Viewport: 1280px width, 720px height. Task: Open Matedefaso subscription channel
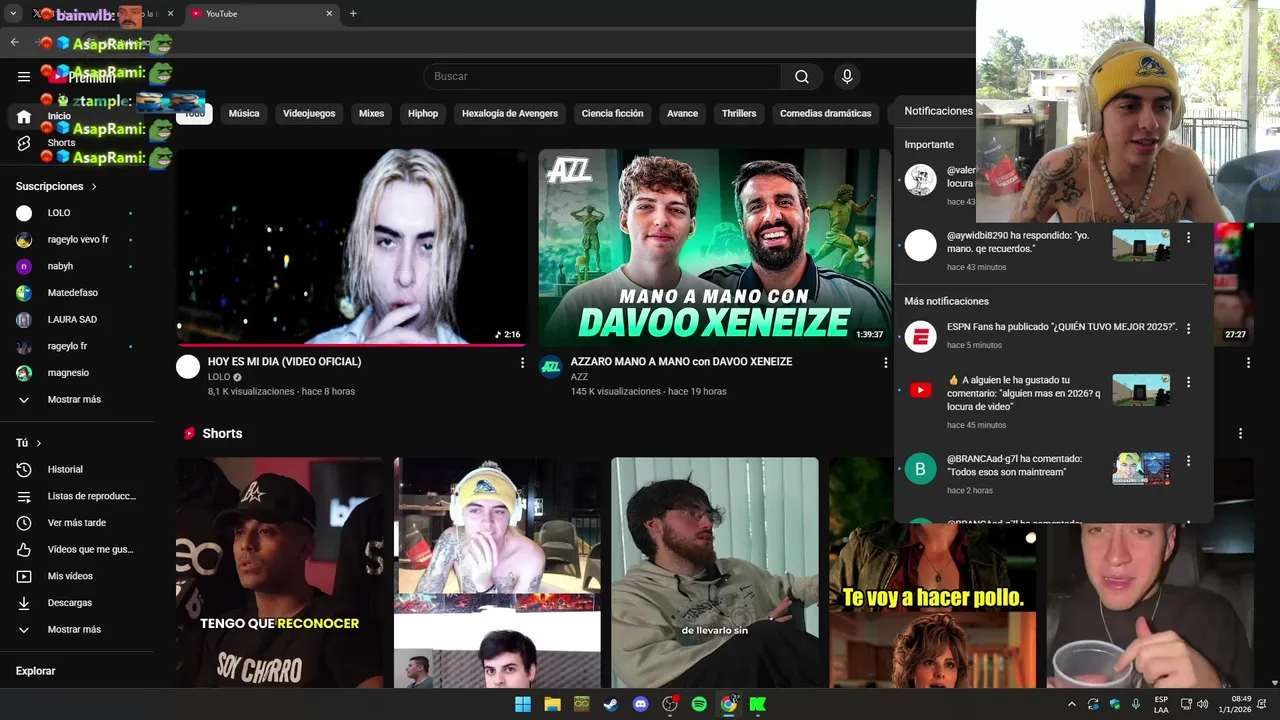(x=76, y=293)
